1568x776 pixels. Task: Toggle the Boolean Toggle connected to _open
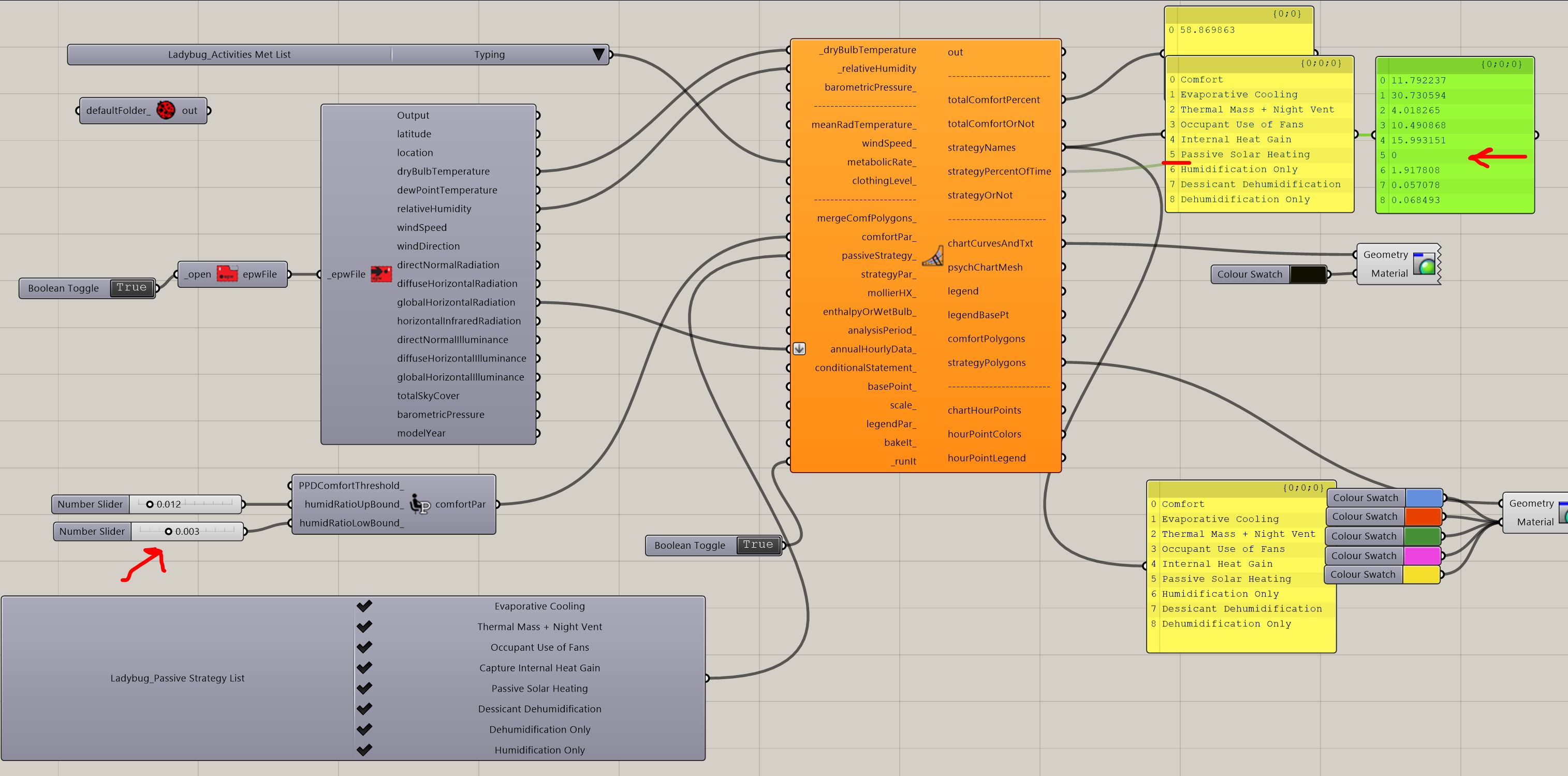131,288
